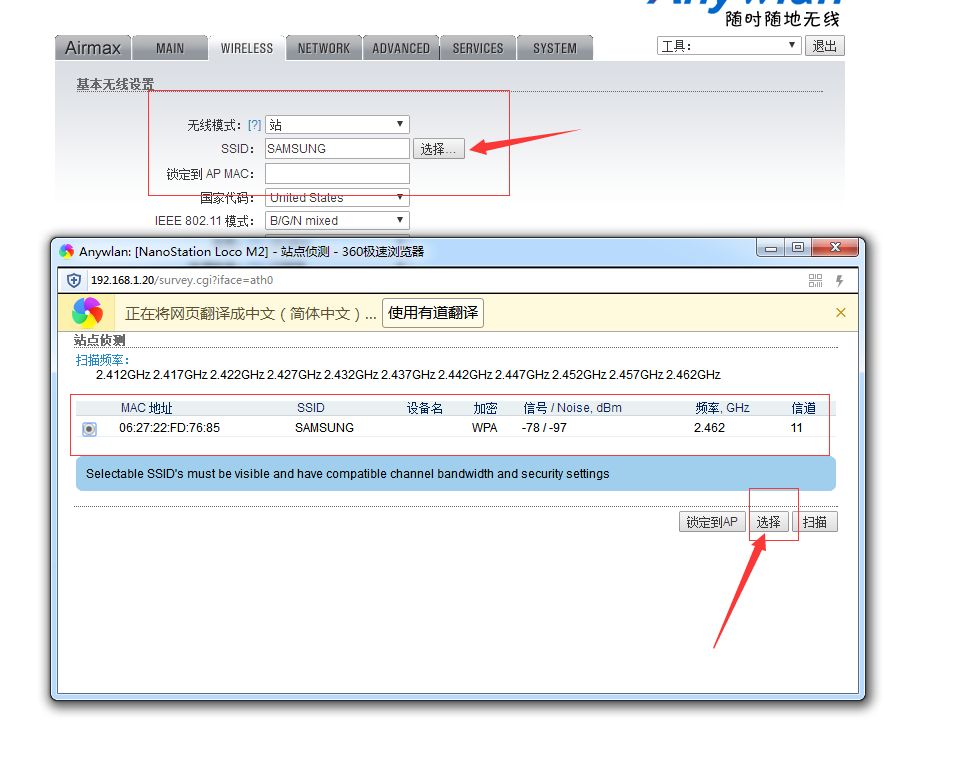This screenshot has width=961, height=768.
Task: Expand the IEEE 802.11 模式 B/G/N mixed dropdown
Action: coord(337,221)
